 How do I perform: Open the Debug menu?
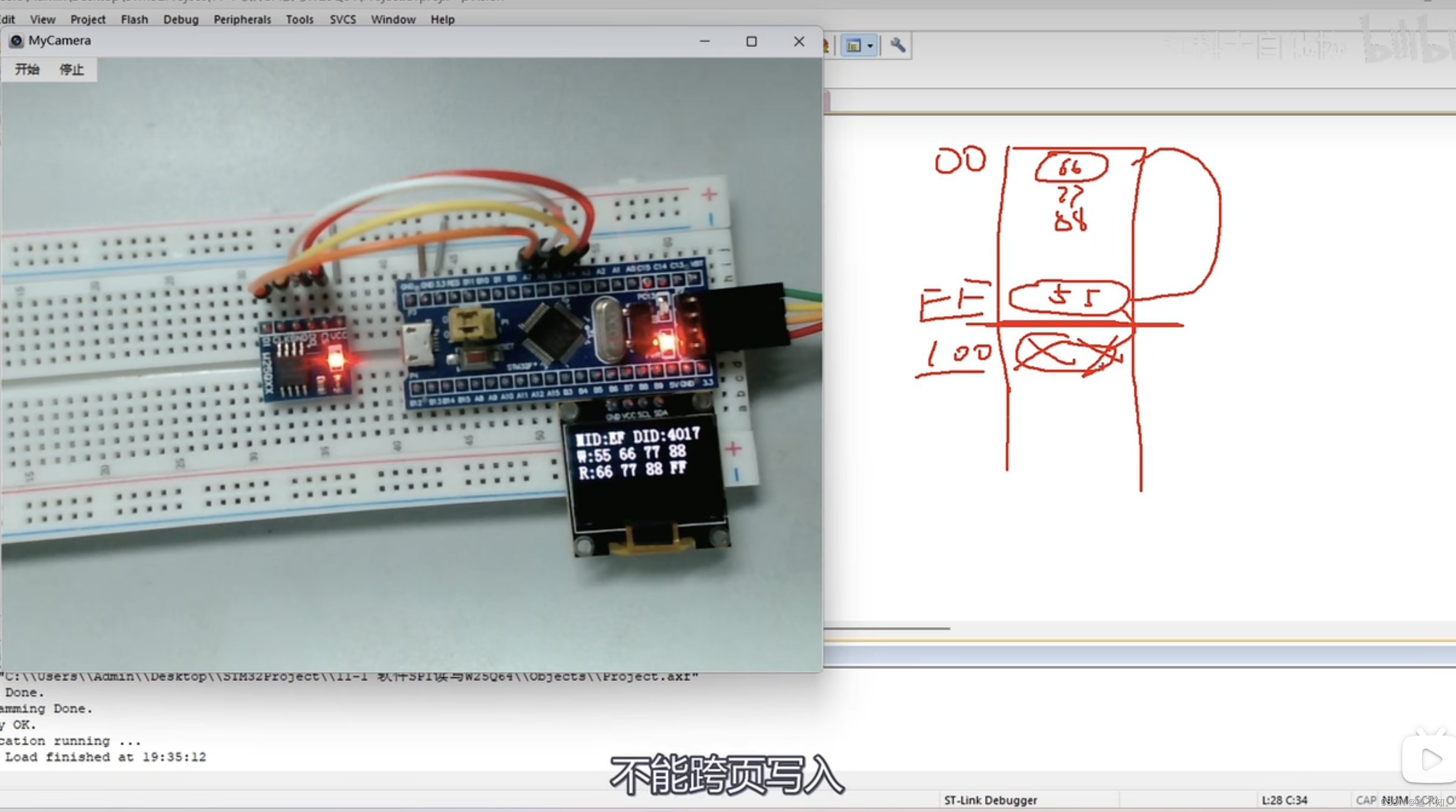pyautogui.click(x=181, y=19)
